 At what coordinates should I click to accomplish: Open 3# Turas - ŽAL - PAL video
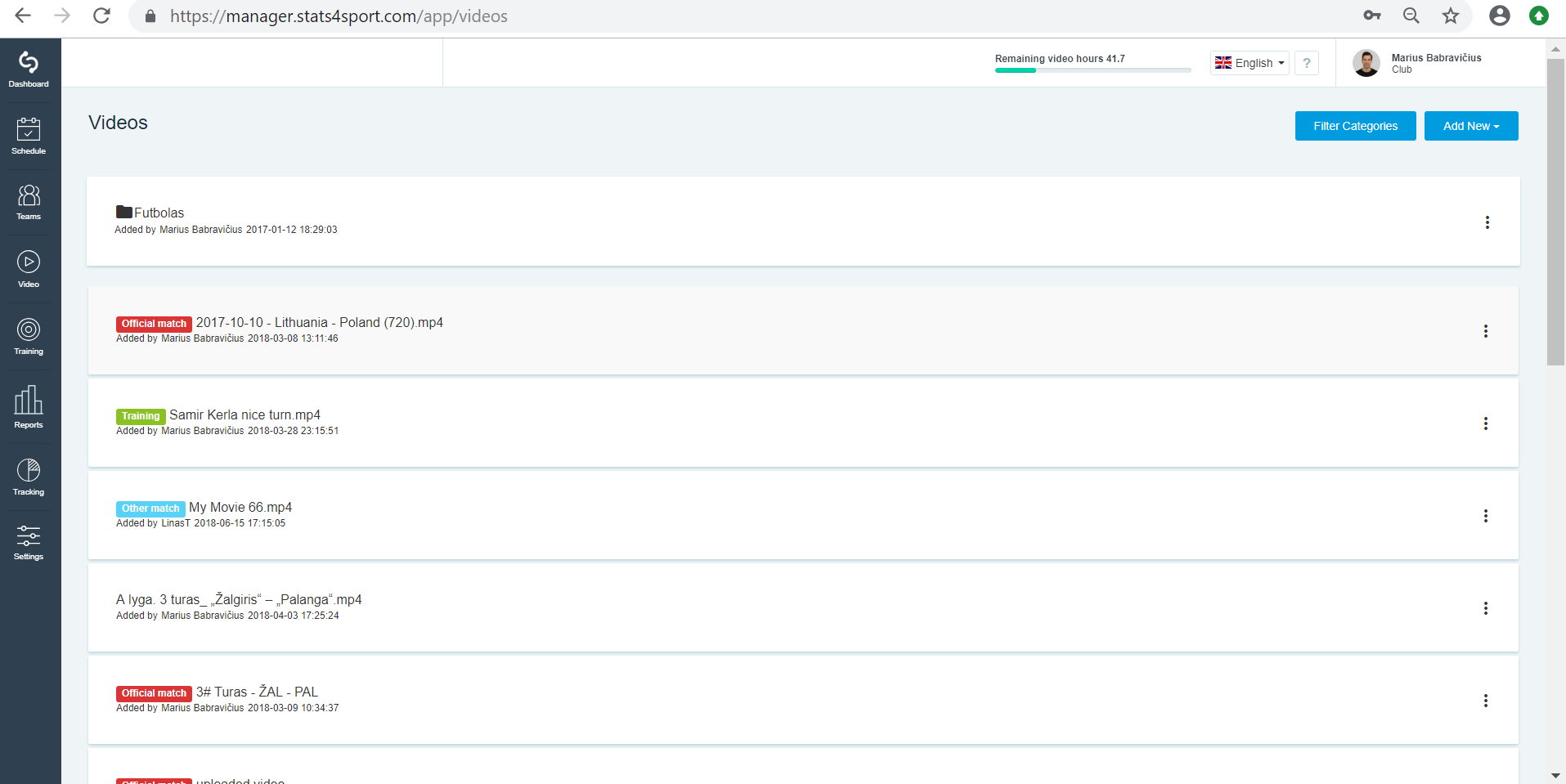tap(257, 692)
